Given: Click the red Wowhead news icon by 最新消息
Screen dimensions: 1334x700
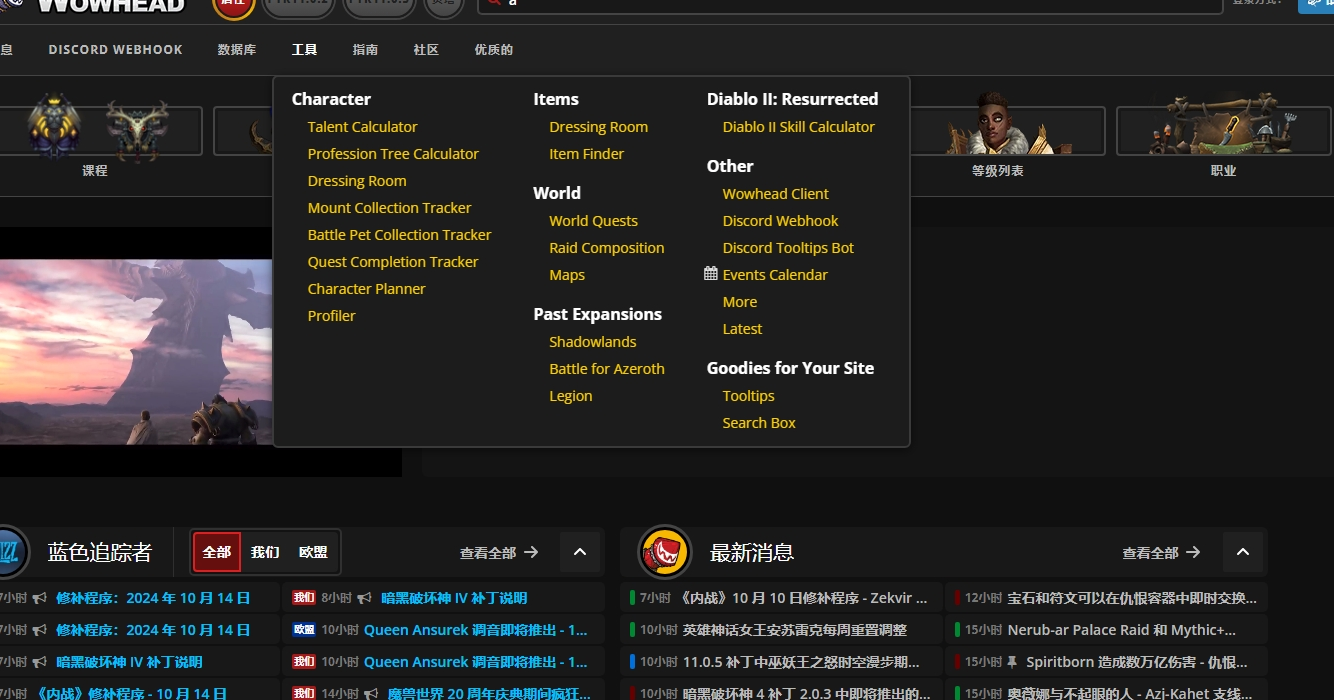Looking at the screenshot, I should click(x=665, y=552).
